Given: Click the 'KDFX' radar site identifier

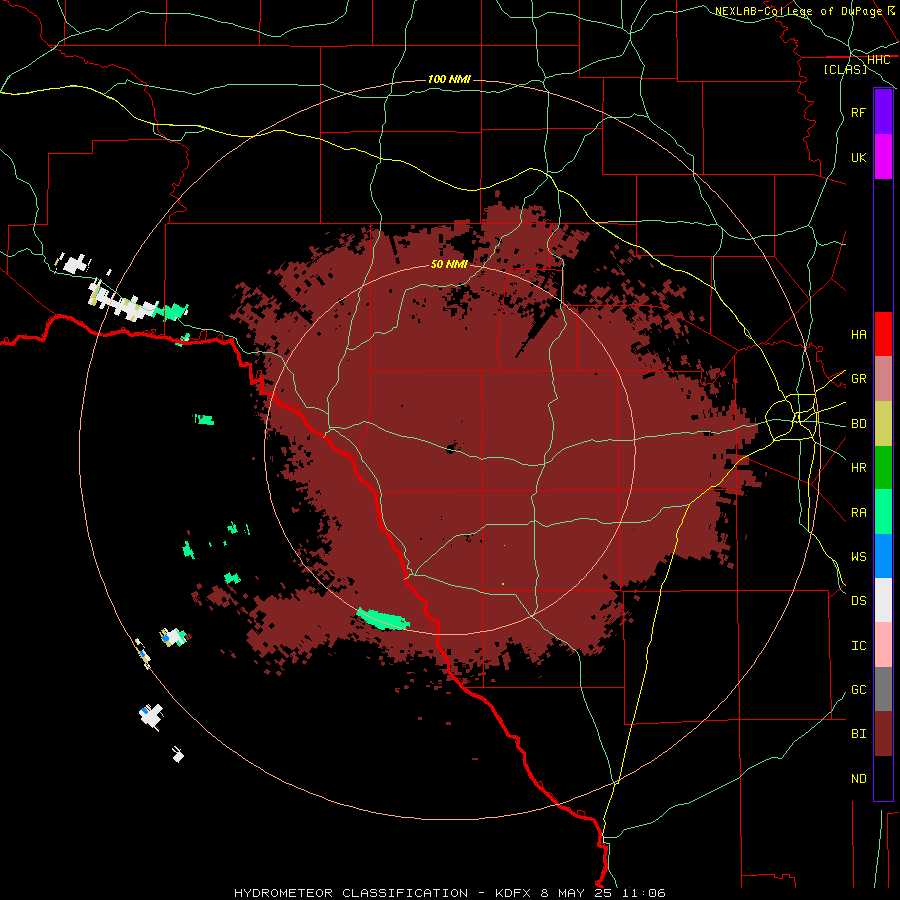Looking at the screenshot, I should (x=513, y=893).
